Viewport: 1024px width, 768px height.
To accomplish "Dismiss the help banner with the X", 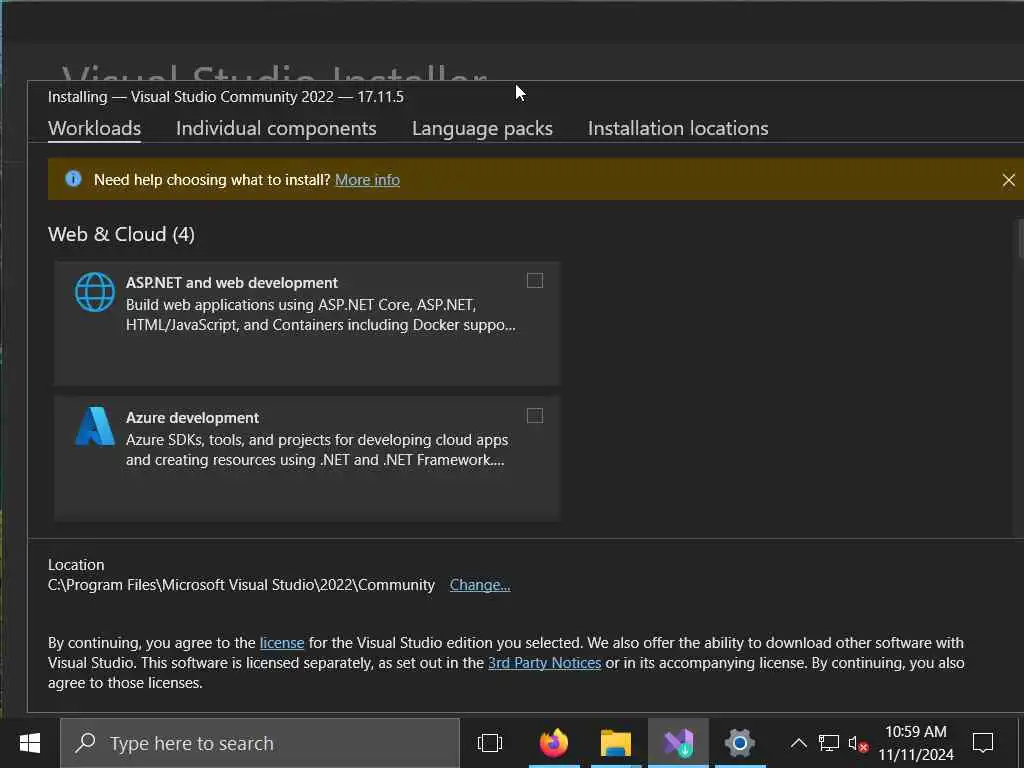I will (x=1008, y=180).
